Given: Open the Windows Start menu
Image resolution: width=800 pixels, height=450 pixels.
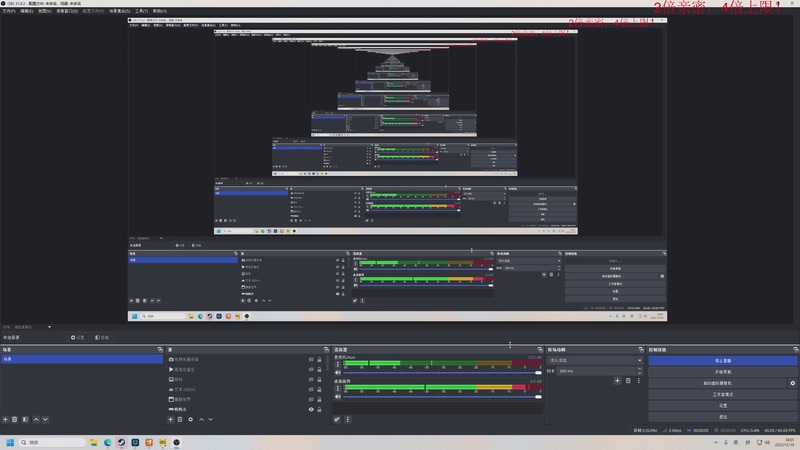Looking at the screenshot, I should pos(10,442).
